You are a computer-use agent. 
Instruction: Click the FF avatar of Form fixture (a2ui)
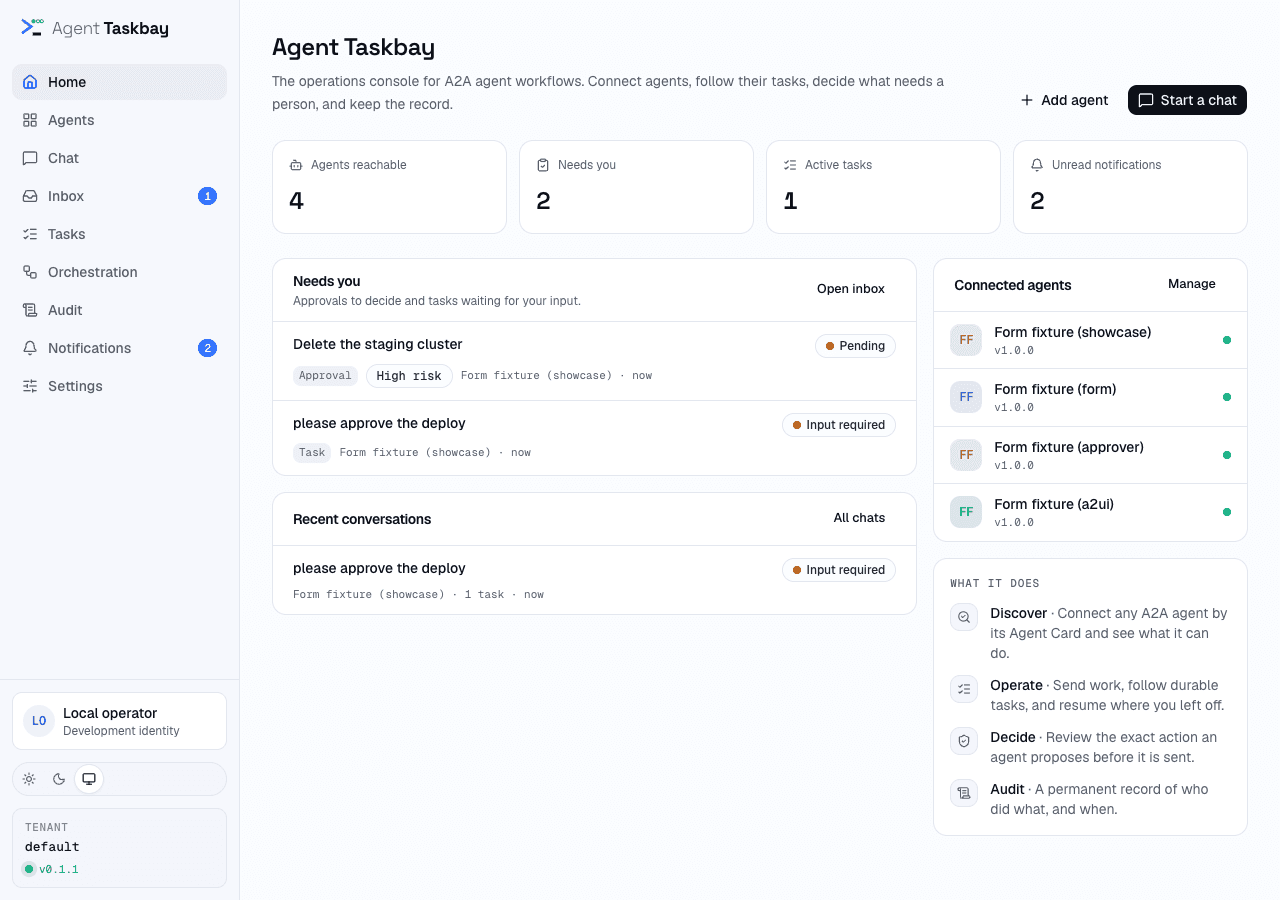click(x=966, y=512)
